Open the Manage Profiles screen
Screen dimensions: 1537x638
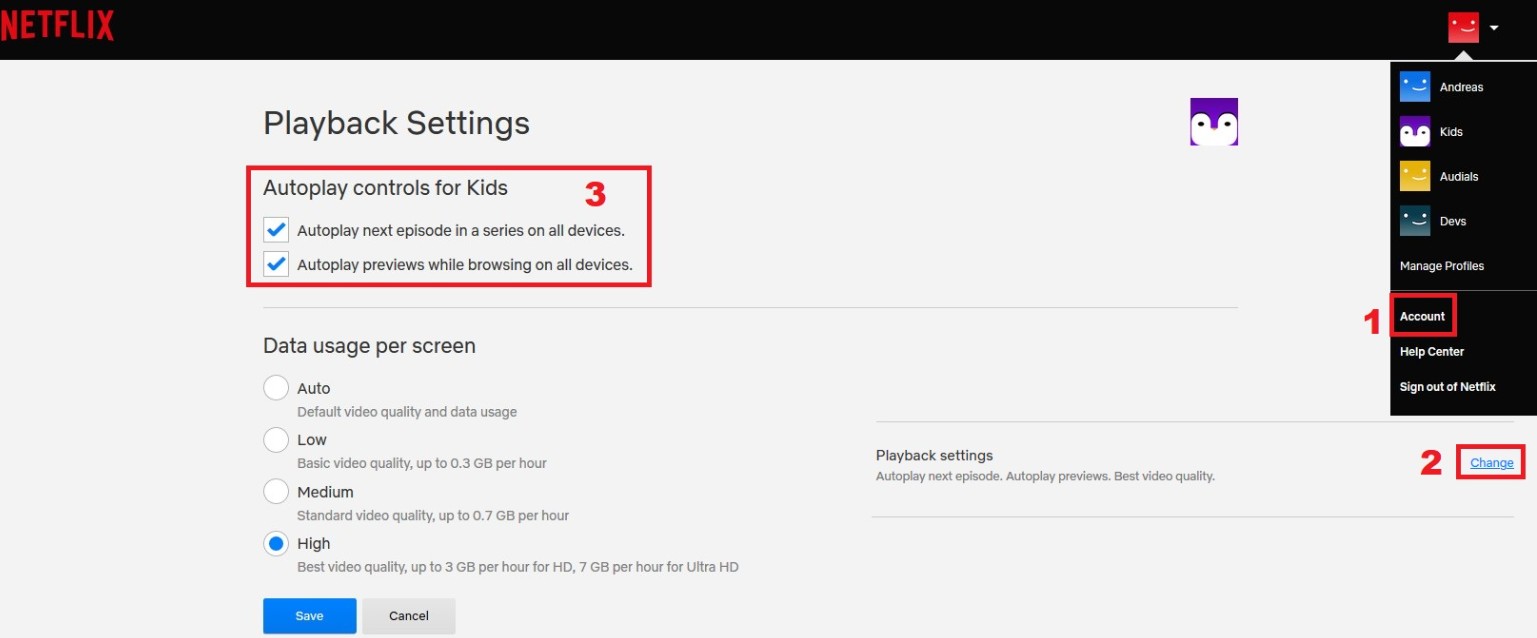point(1441,265)
